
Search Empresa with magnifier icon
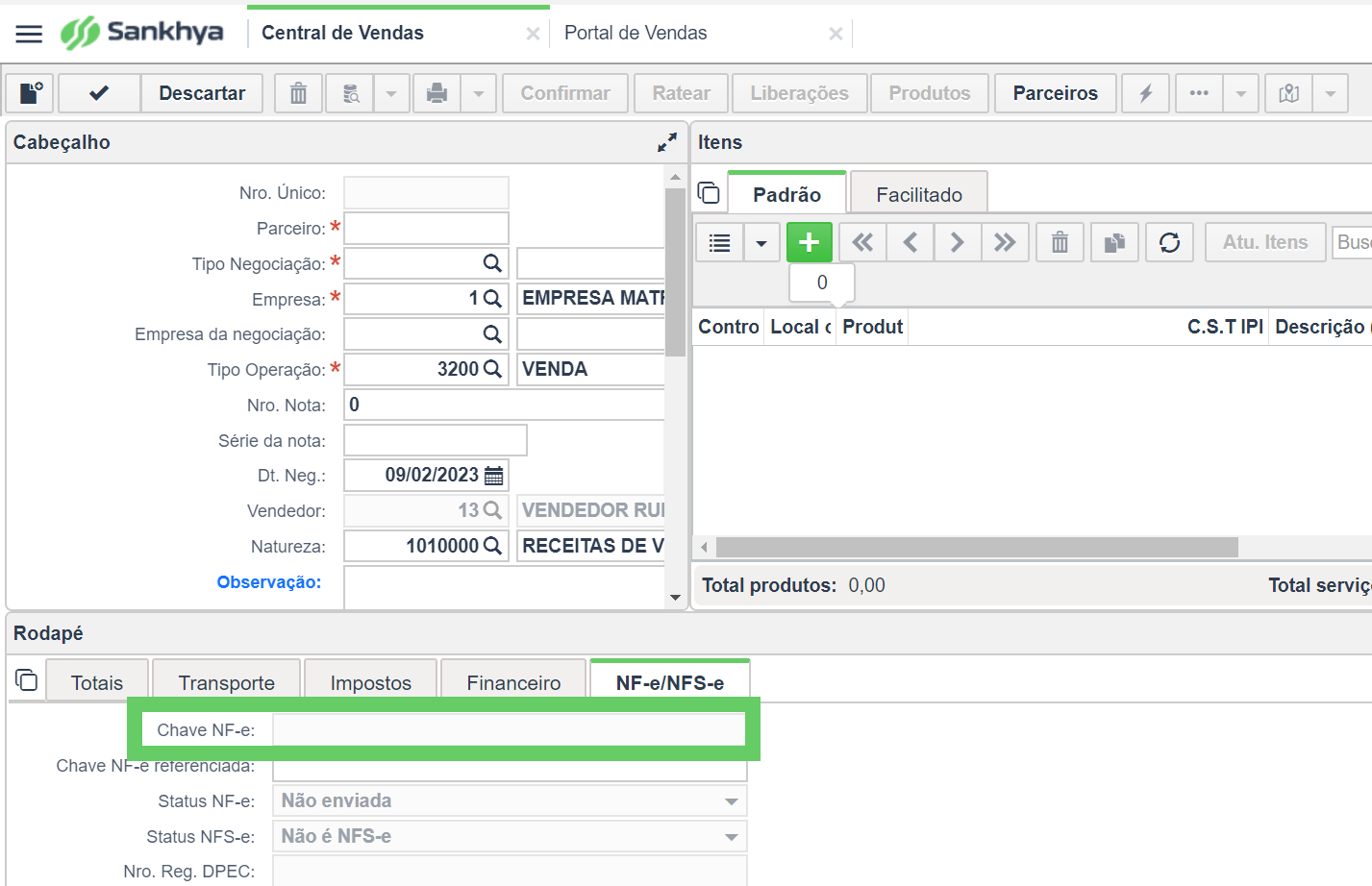click(x=492, y=299)
